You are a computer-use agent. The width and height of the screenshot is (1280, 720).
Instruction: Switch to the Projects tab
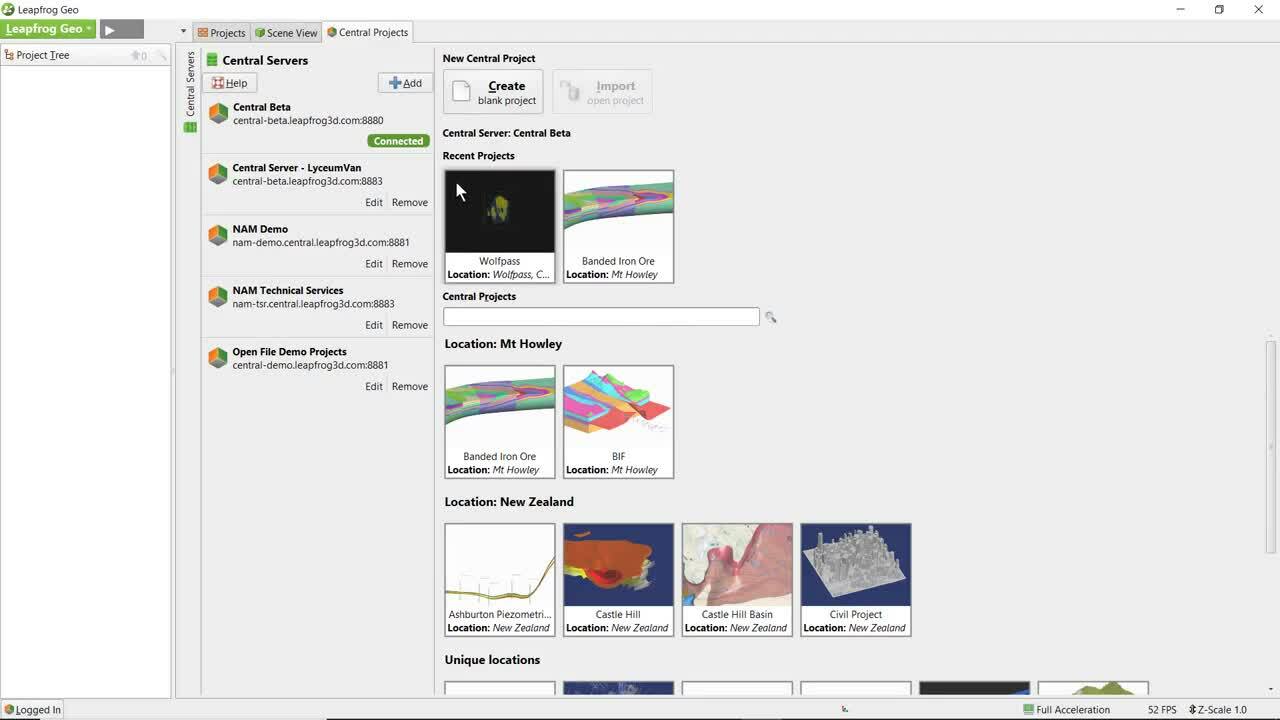(221, 32)
